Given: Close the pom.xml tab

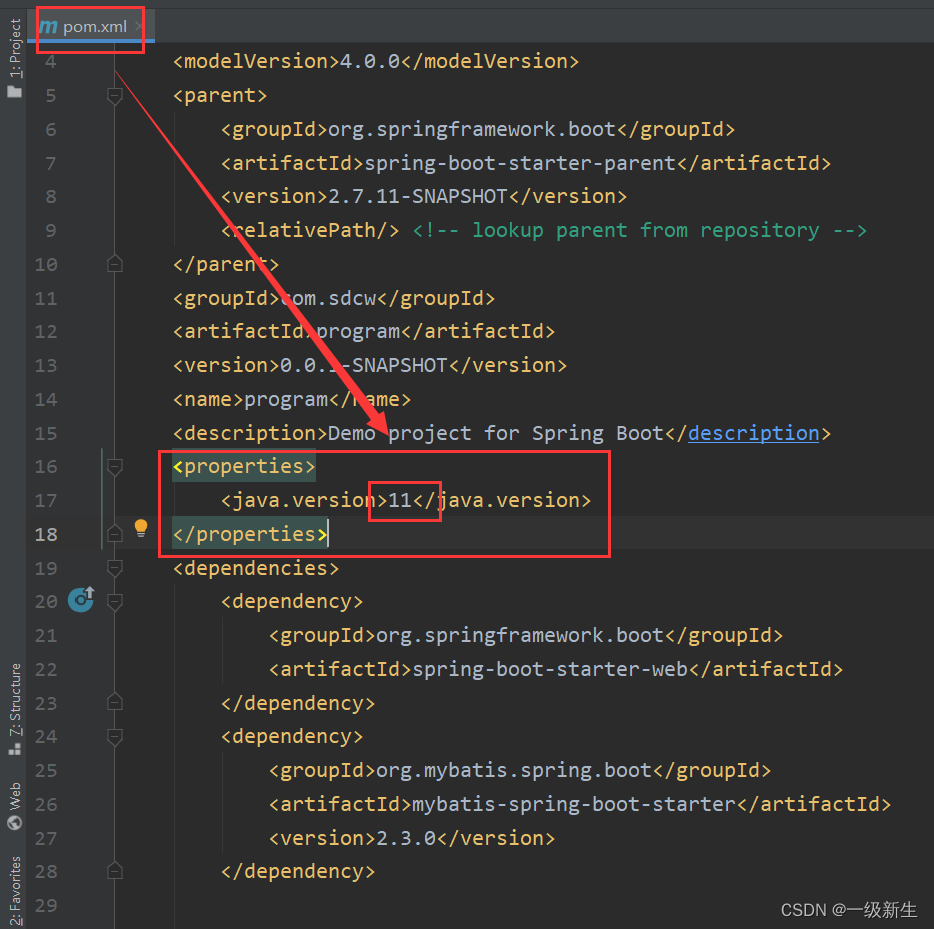Looking at the screenshot, I should point(138,27).
